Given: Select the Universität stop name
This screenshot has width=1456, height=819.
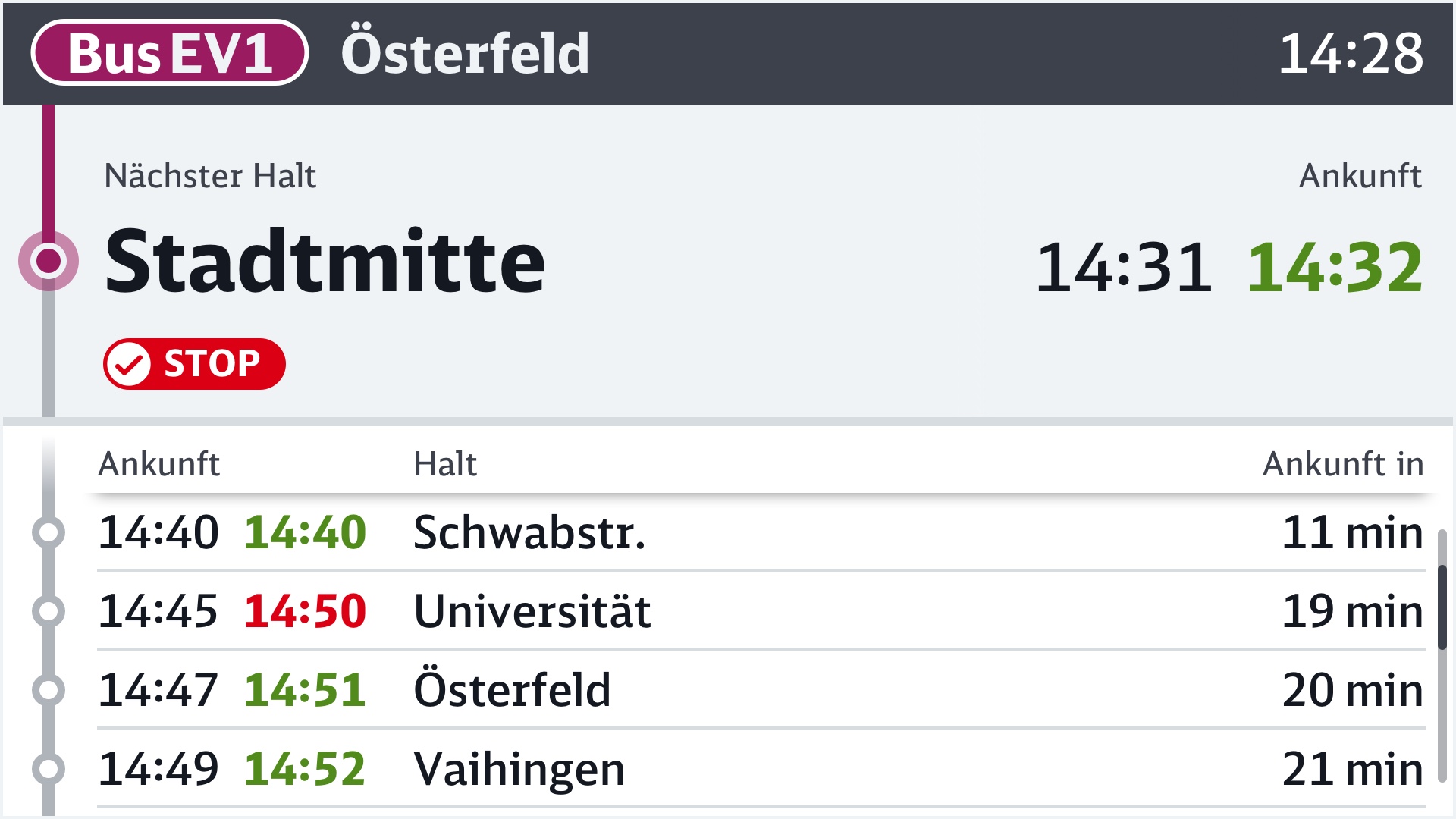Looking at the screenshot, I should (532, 611).
